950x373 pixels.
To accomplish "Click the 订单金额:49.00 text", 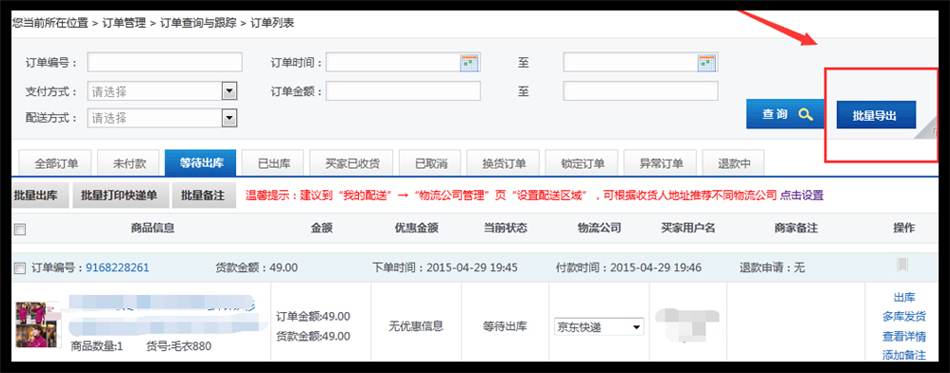I will [x=313, y=317].
